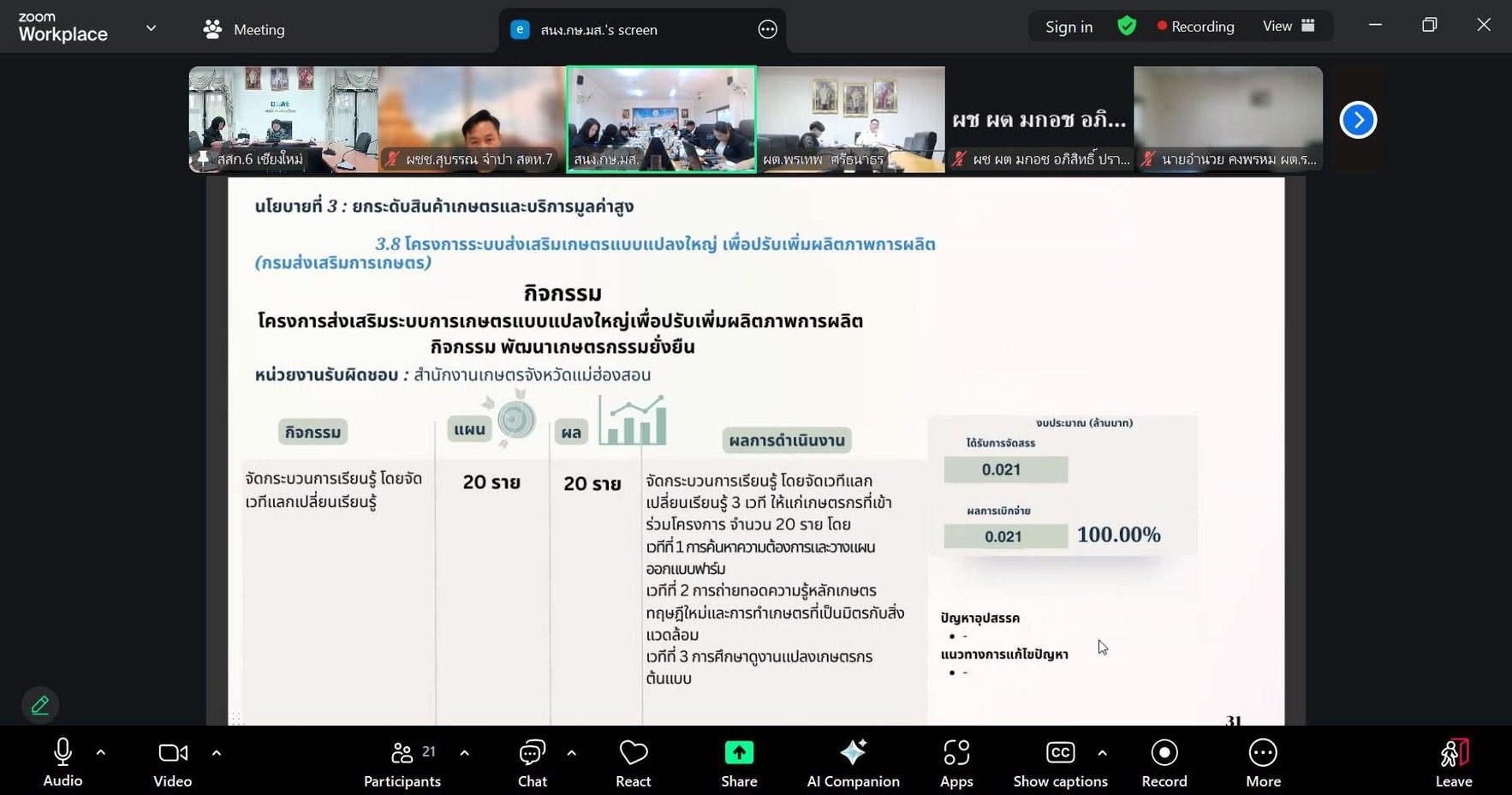Image resolution: width=1512 pixels, height=795 pixels.
Task: Click the green Share screen icon
Action: [738, 753]
